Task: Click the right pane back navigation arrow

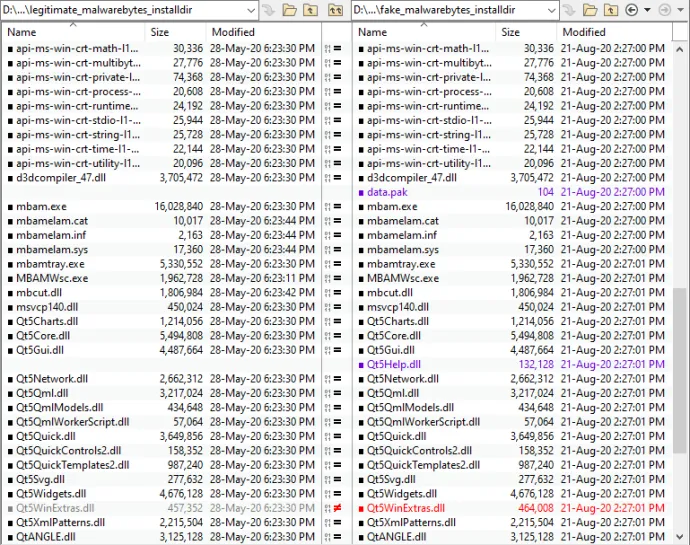Action: click(631, 10)
